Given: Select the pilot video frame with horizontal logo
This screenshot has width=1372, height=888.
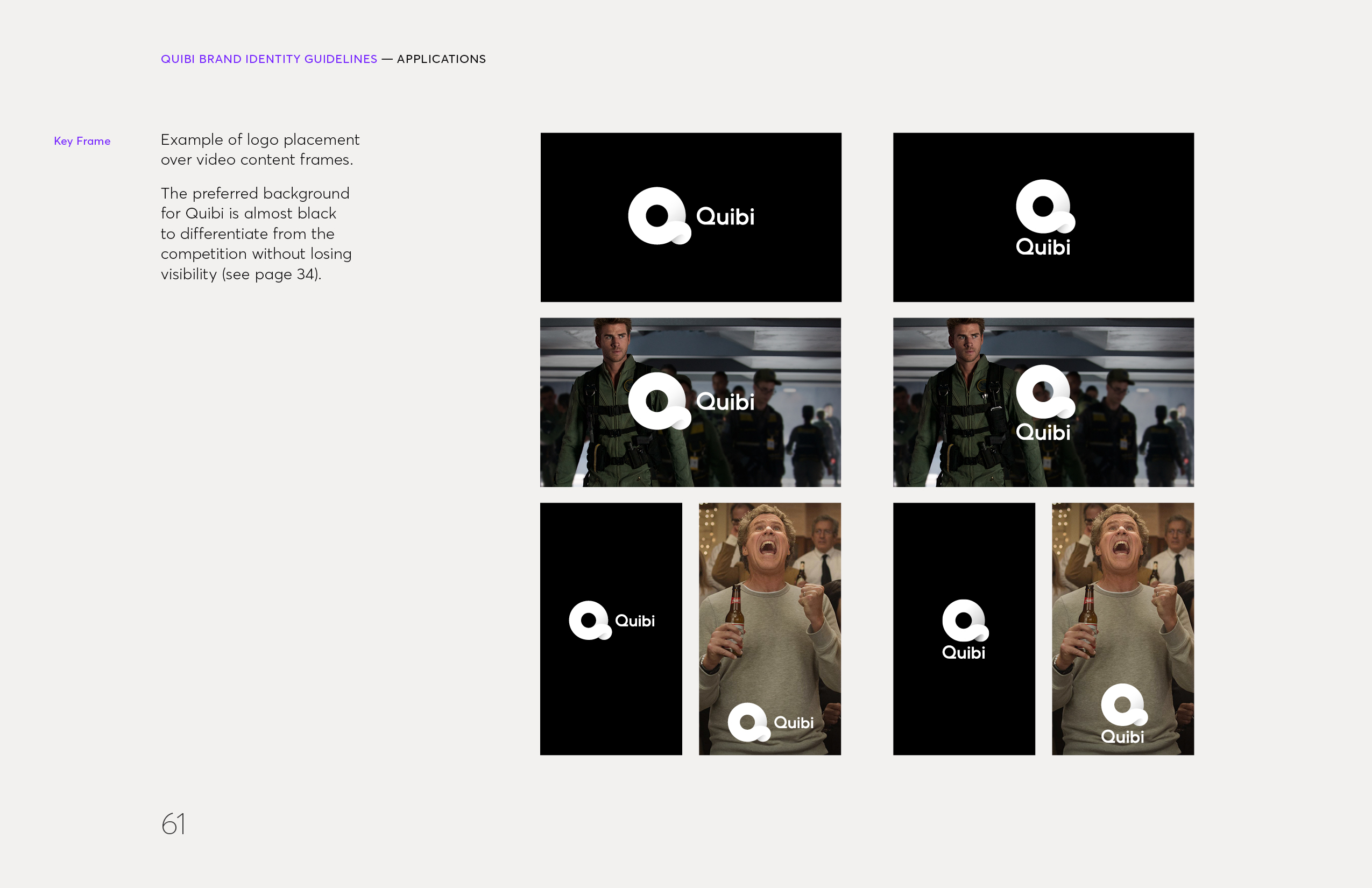Looking at the screenshot, I should (x=691, y=403).
